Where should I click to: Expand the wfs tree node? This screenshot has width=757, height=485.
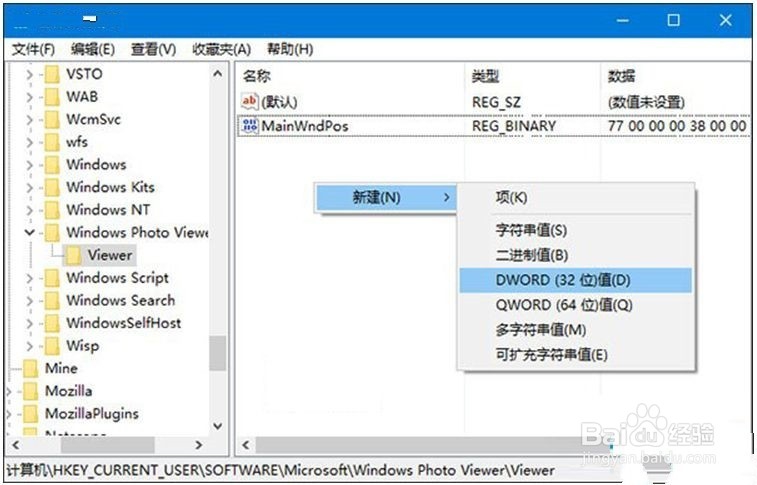click(29, 142)
